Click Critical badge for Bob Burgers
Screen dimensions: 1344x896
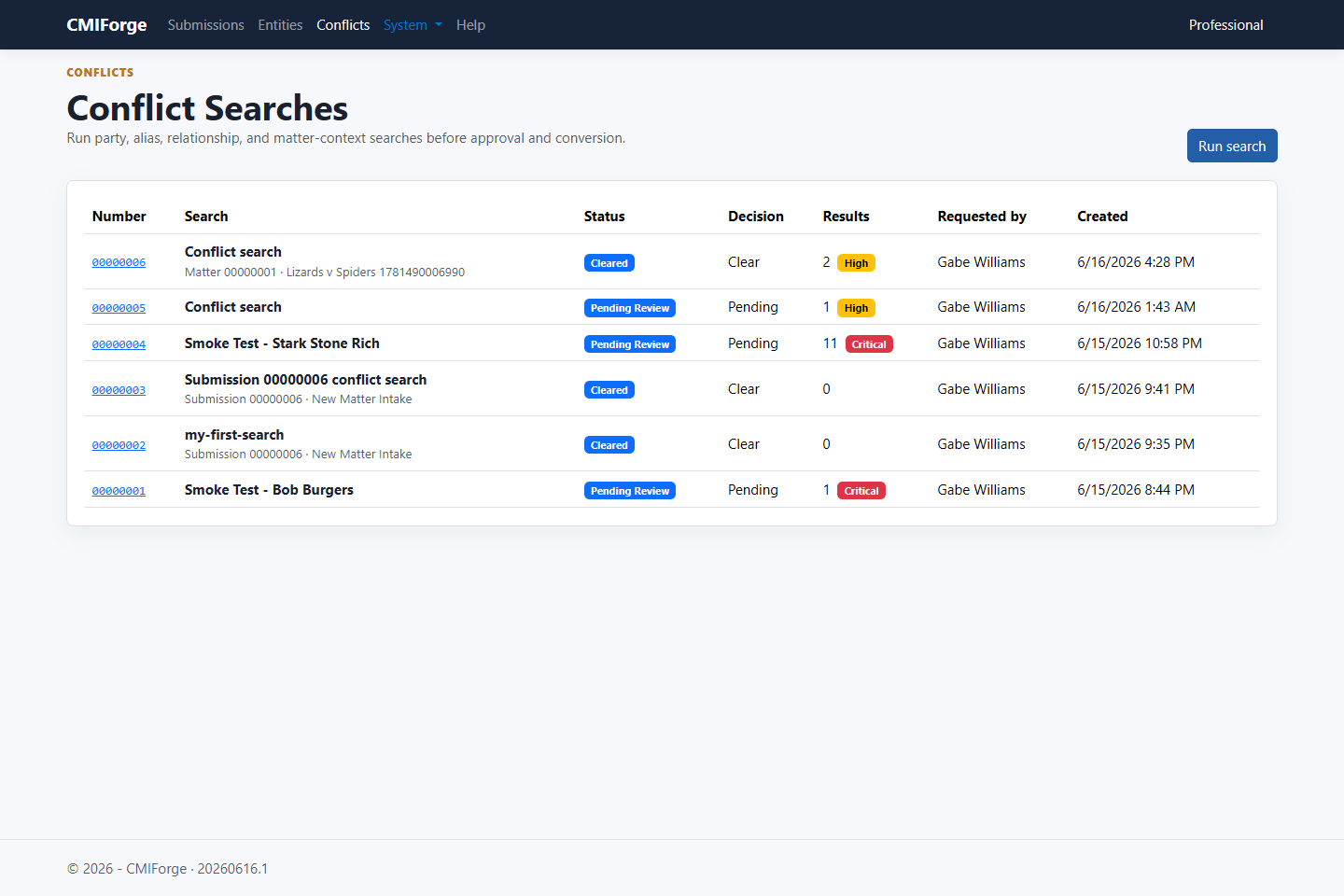coord(861,491)
